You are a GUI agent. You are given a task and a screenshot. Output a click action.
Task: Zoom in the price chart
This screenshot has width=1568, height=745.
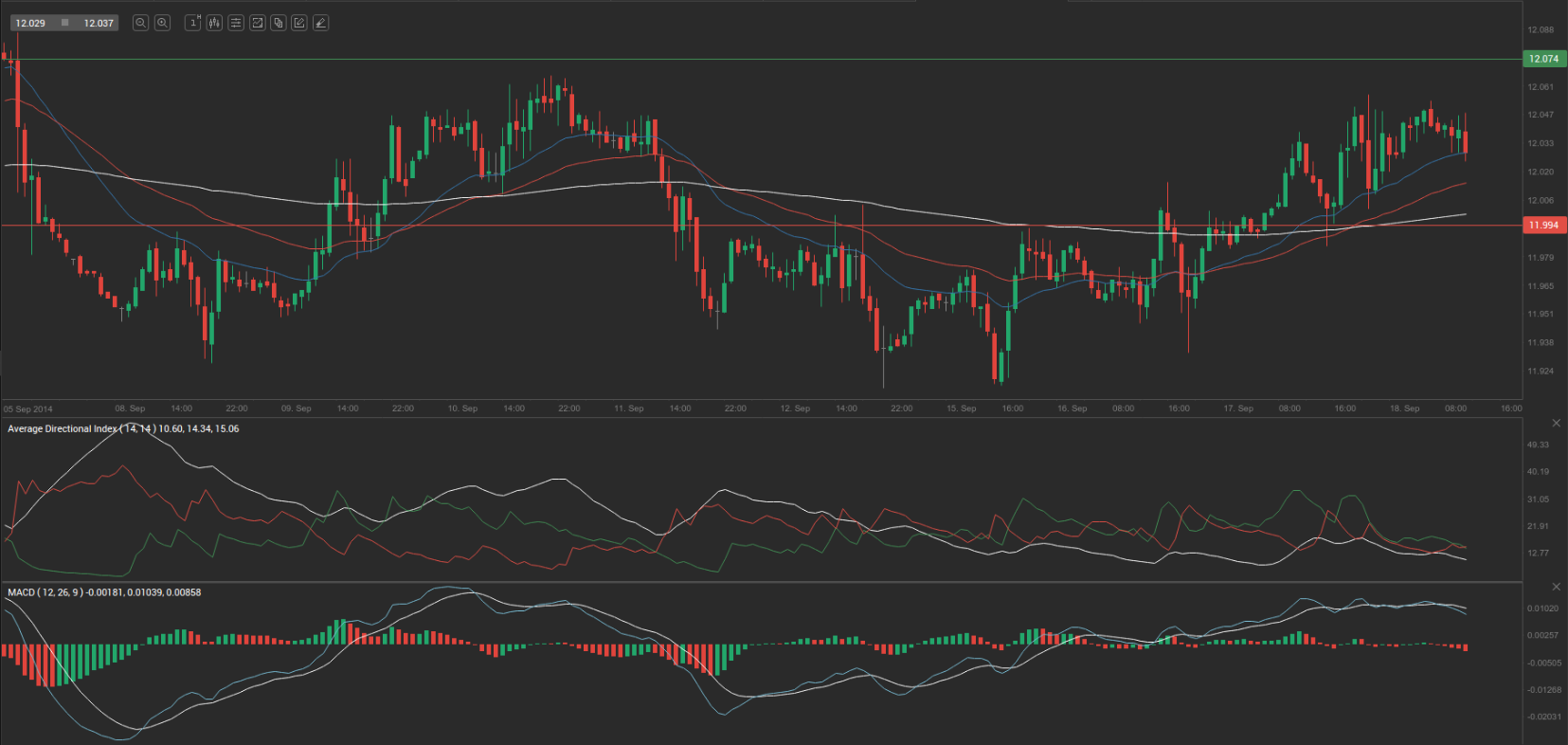[162, 23]
